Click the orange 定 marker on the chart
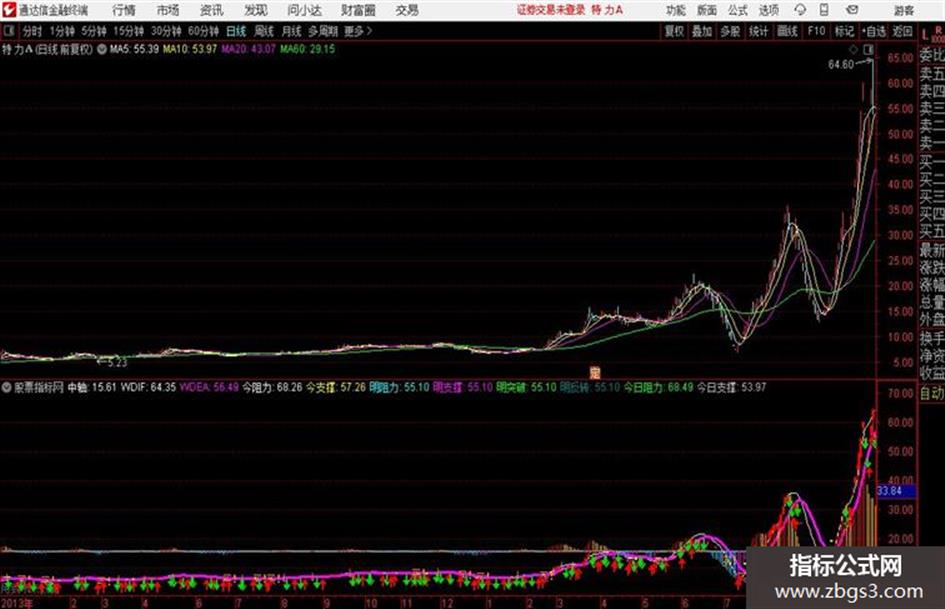945x609 pixels. [595, 373]
